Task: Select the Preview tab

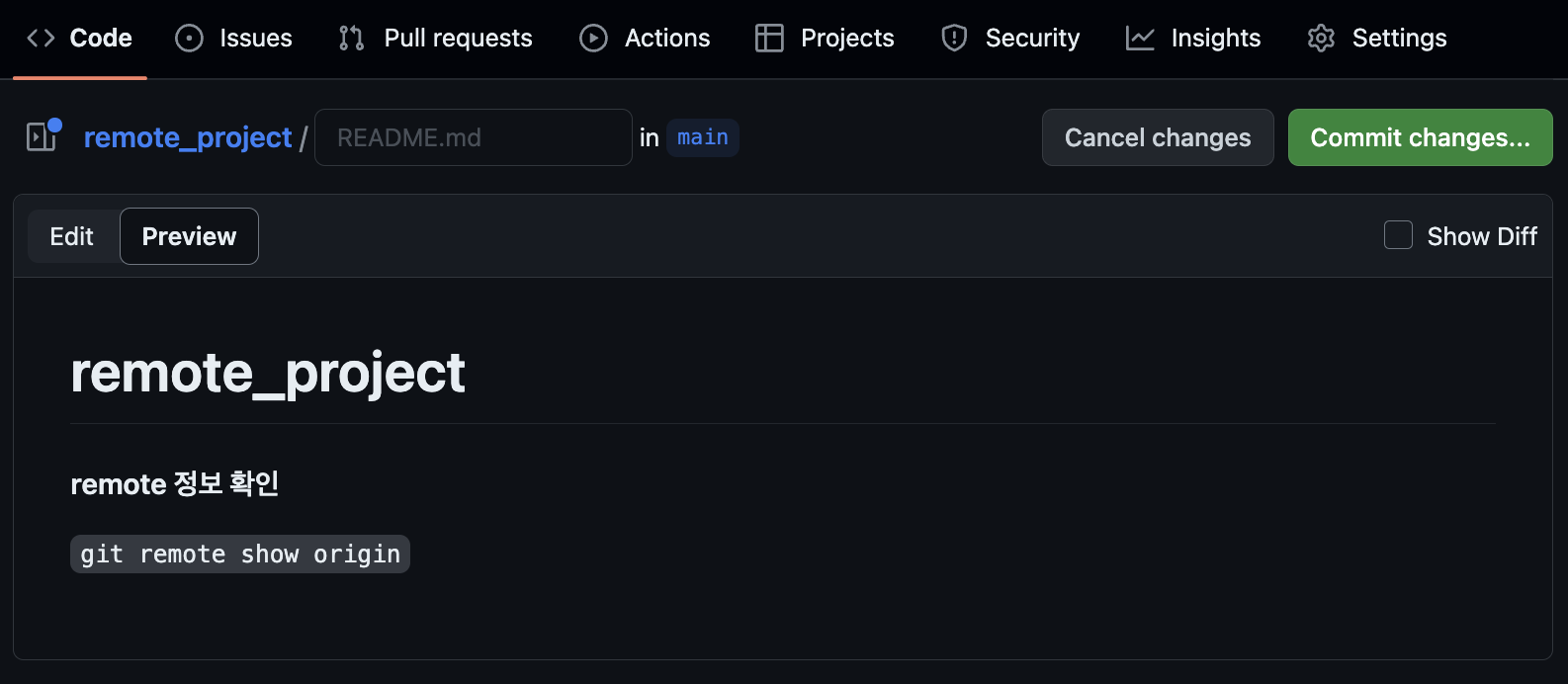Action: point(189,236)
